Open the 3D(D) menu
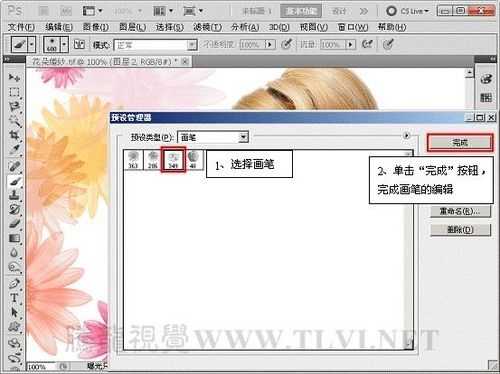Viewport: 500px width, 374px height. click(x=279, y=27)
